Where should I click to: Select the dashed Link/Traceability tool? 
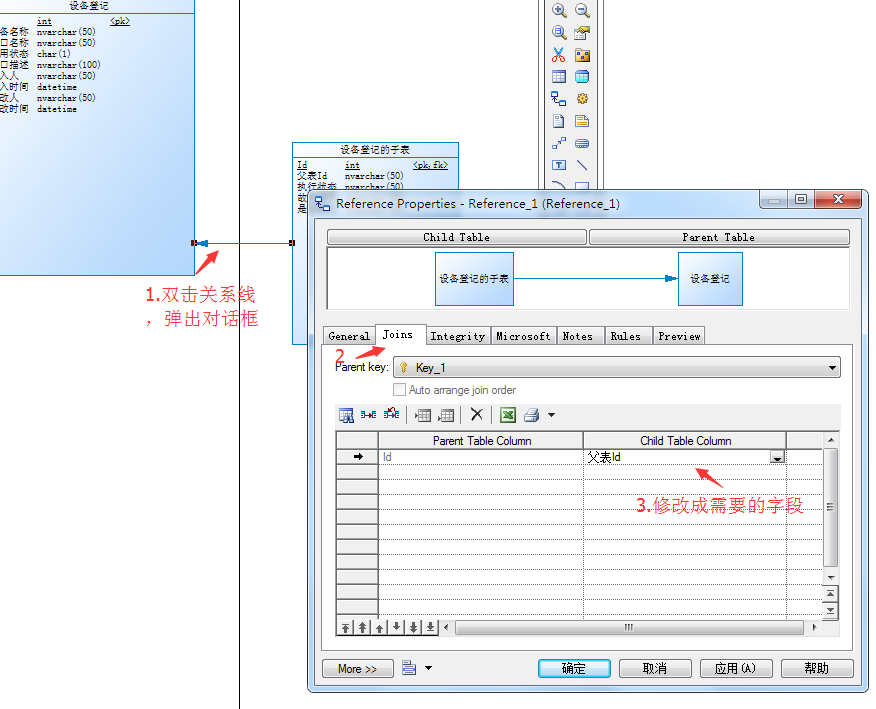coord(559,143)
